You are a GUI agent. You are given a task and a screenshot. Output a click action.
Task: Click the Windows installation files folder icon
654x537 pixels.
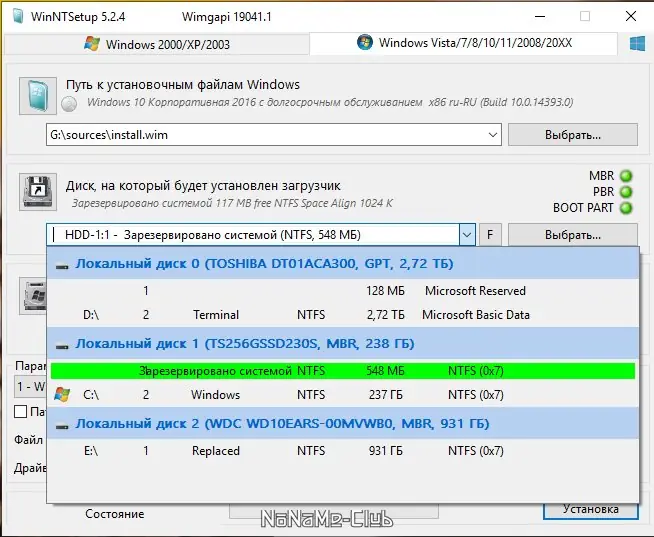click(x=38, y=96)
